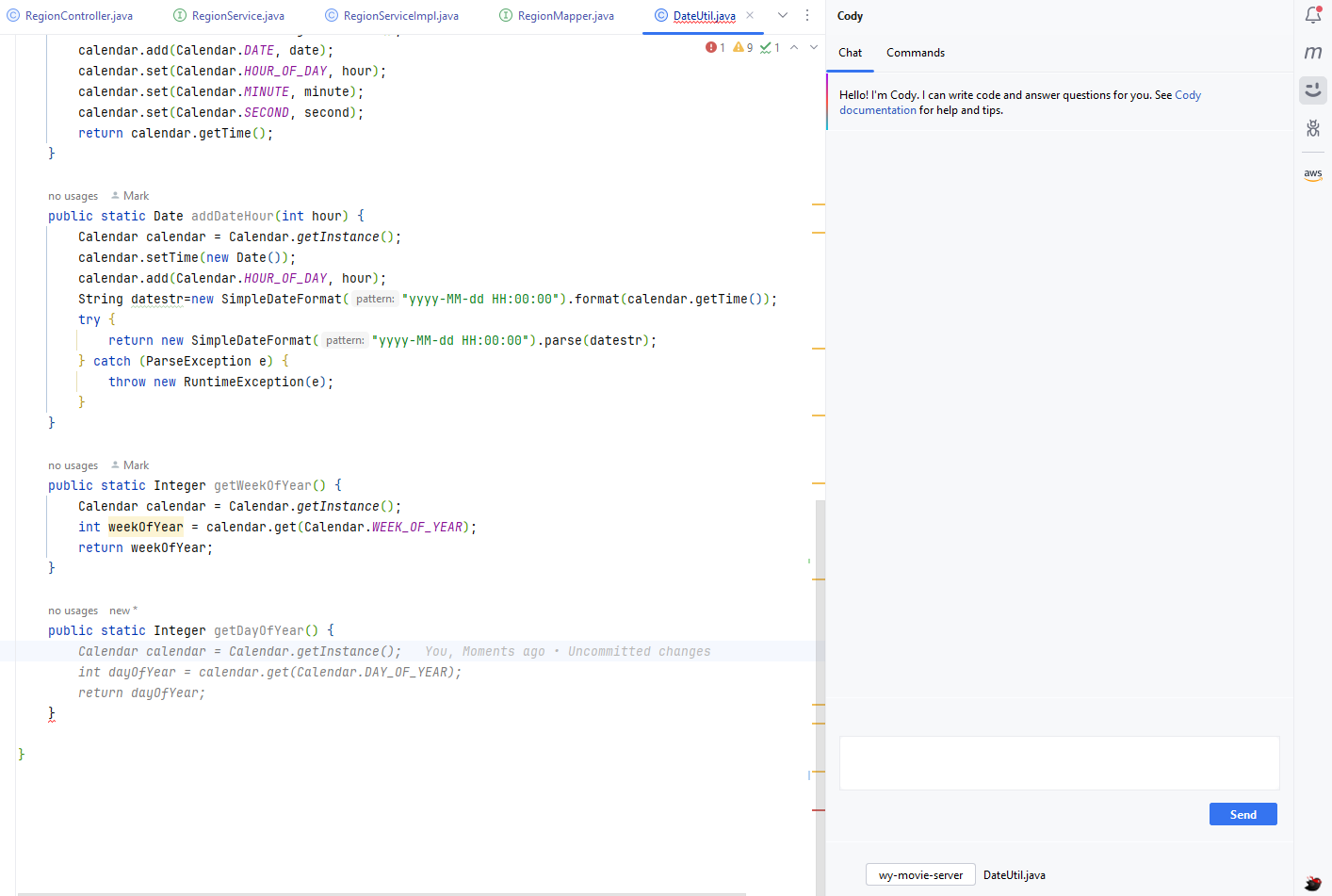The image size is (1332, 896).
Task: Open the Cody Chat tab
Action: pyautogui.click(x=850, y=53)
